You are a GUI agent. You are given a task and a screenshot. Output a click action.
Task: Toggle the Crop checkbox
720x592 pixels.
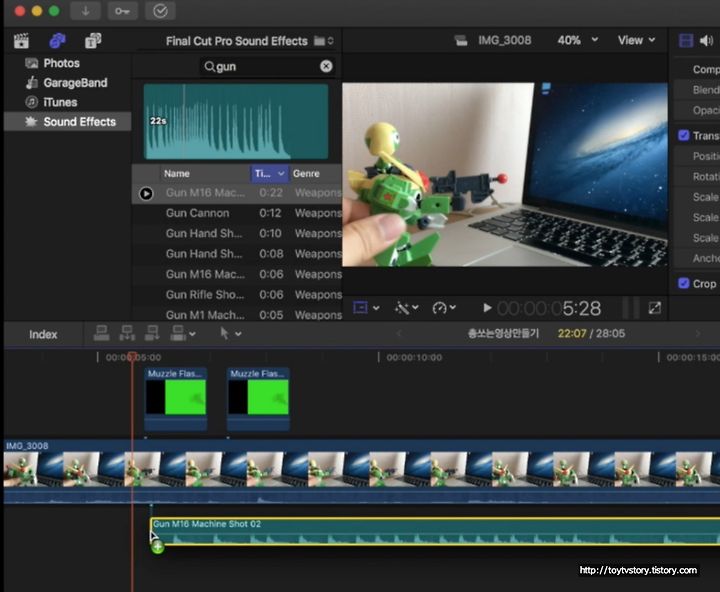coord(684,283)
